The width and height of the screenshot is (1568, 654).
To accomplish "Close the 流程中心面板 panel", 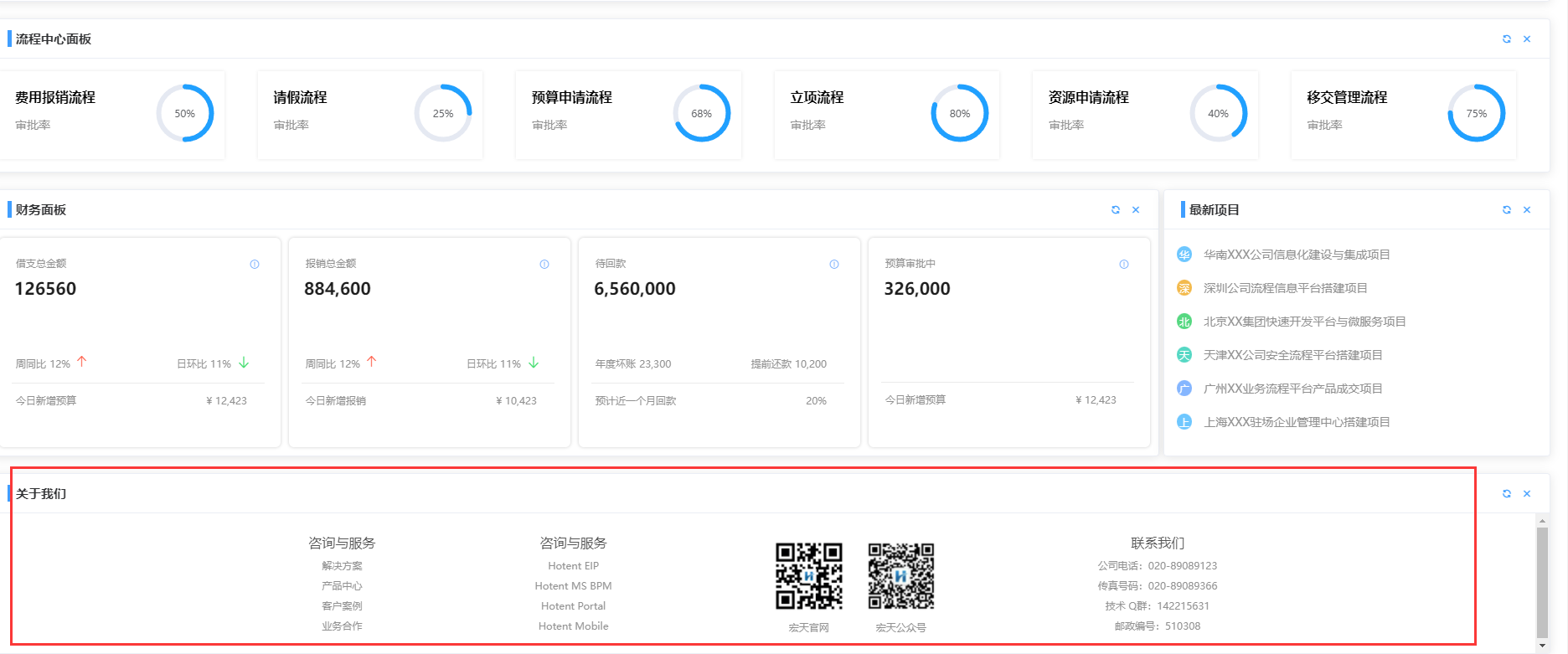I will click(x=1527, y=39).
